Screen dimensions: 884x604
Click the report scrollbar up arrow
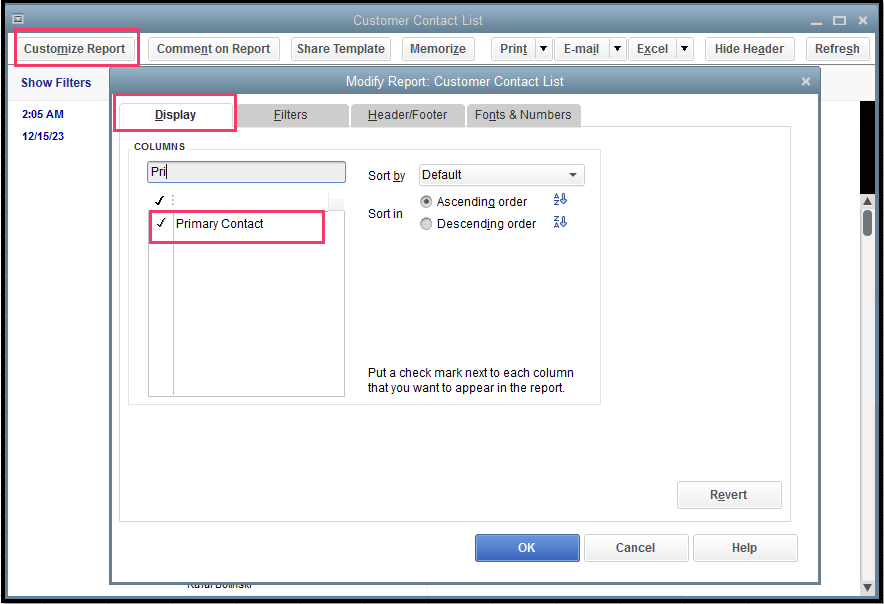tap(868, 201)
